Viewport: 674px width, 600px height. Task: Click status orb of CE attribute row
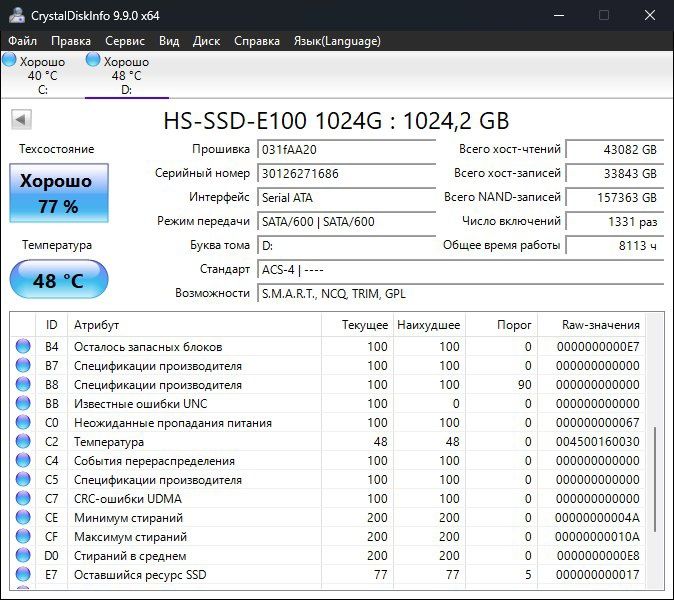pos(23,517)
